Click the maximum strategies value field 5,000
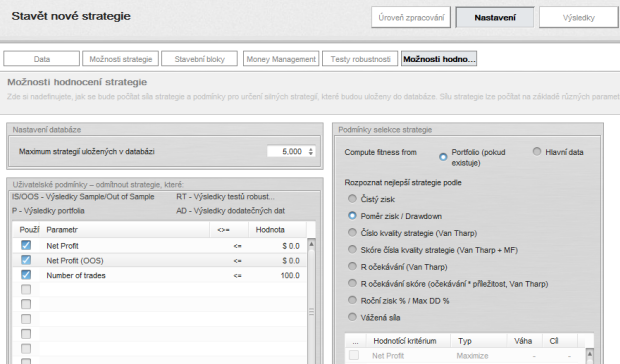This screenshot has width=620, height=364. coord(287,151)
